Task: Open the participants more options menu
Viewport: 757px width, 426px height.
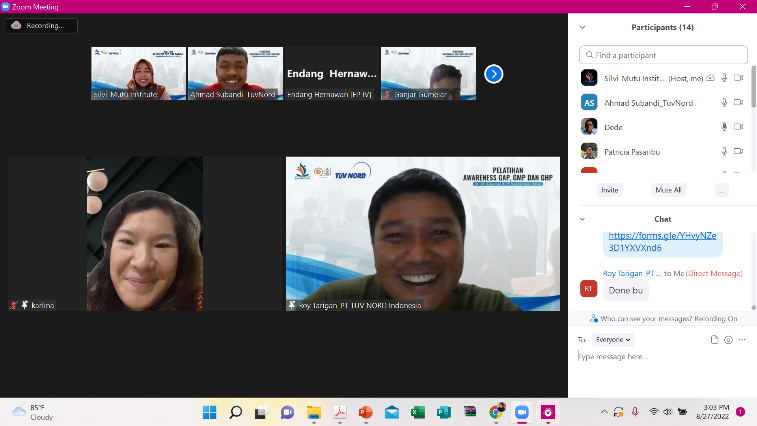Action: 721,189
